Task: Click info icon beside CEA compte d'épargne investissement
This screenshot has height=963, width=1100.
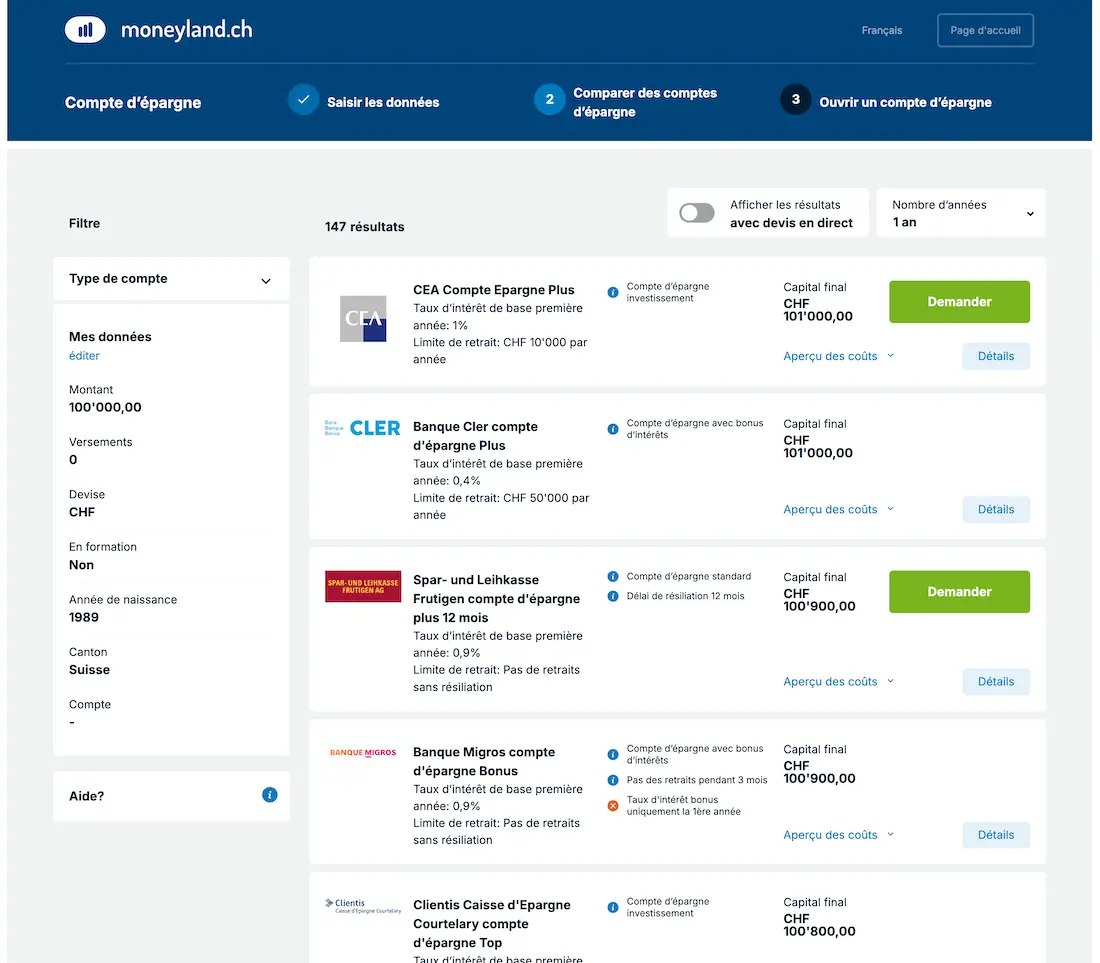Action: 613,292
